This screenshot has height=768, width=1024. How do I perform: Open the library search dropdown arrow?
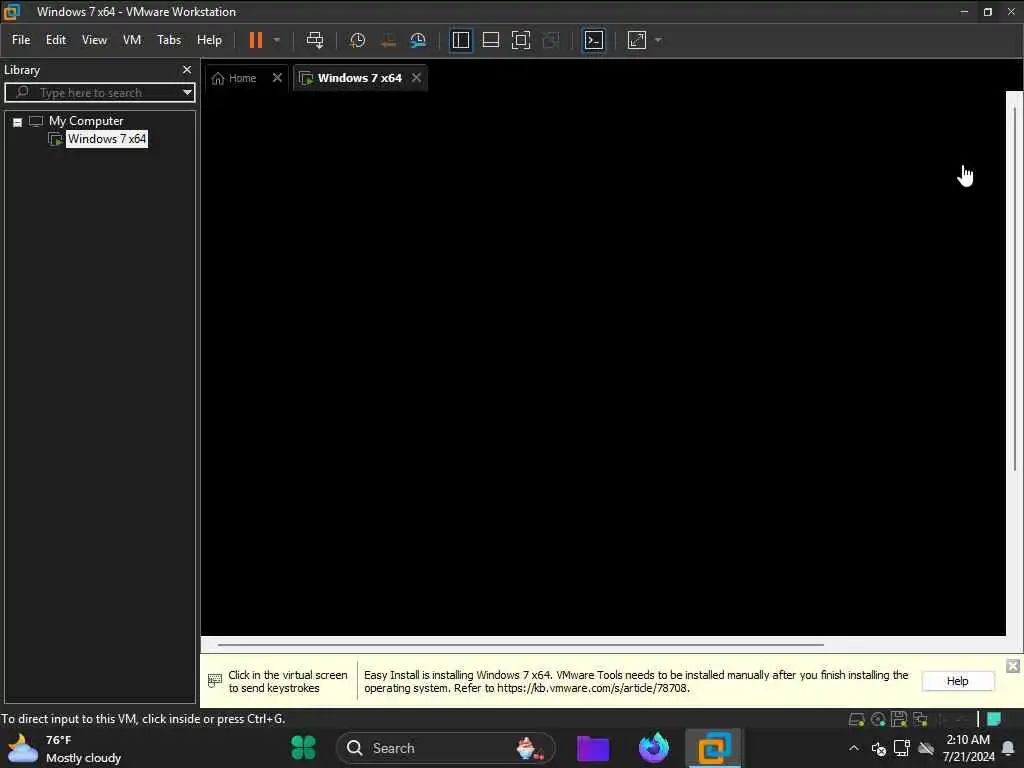(x=187, y=92)
